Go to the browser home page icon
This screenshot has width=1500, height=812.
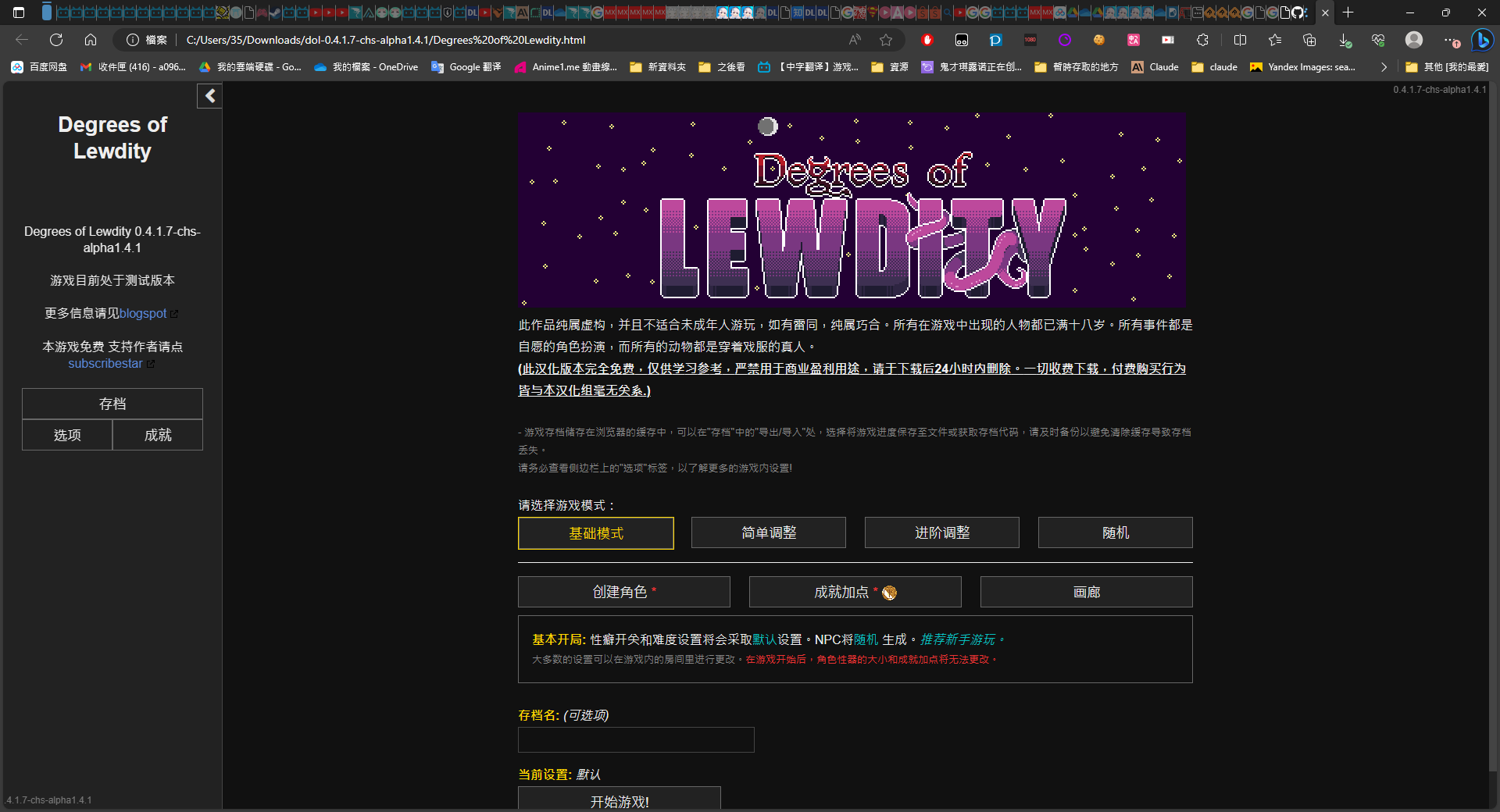click(91, 40)
